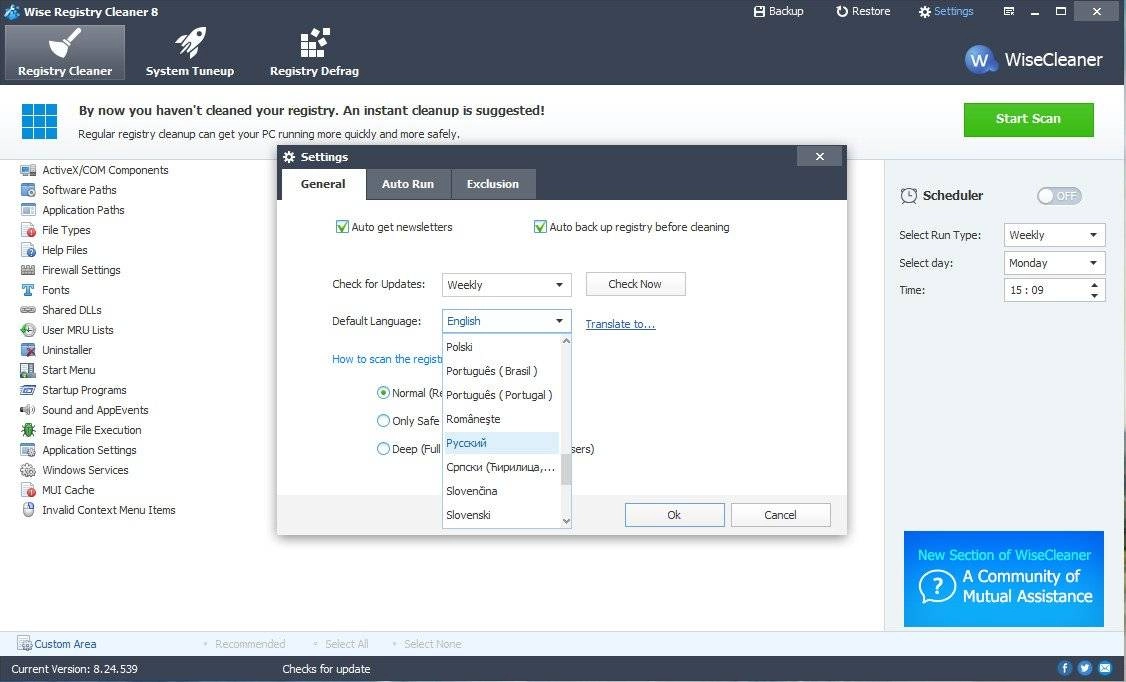
Task: Select the Only Safe scan radio button
Action: click(x=383, y=421)
